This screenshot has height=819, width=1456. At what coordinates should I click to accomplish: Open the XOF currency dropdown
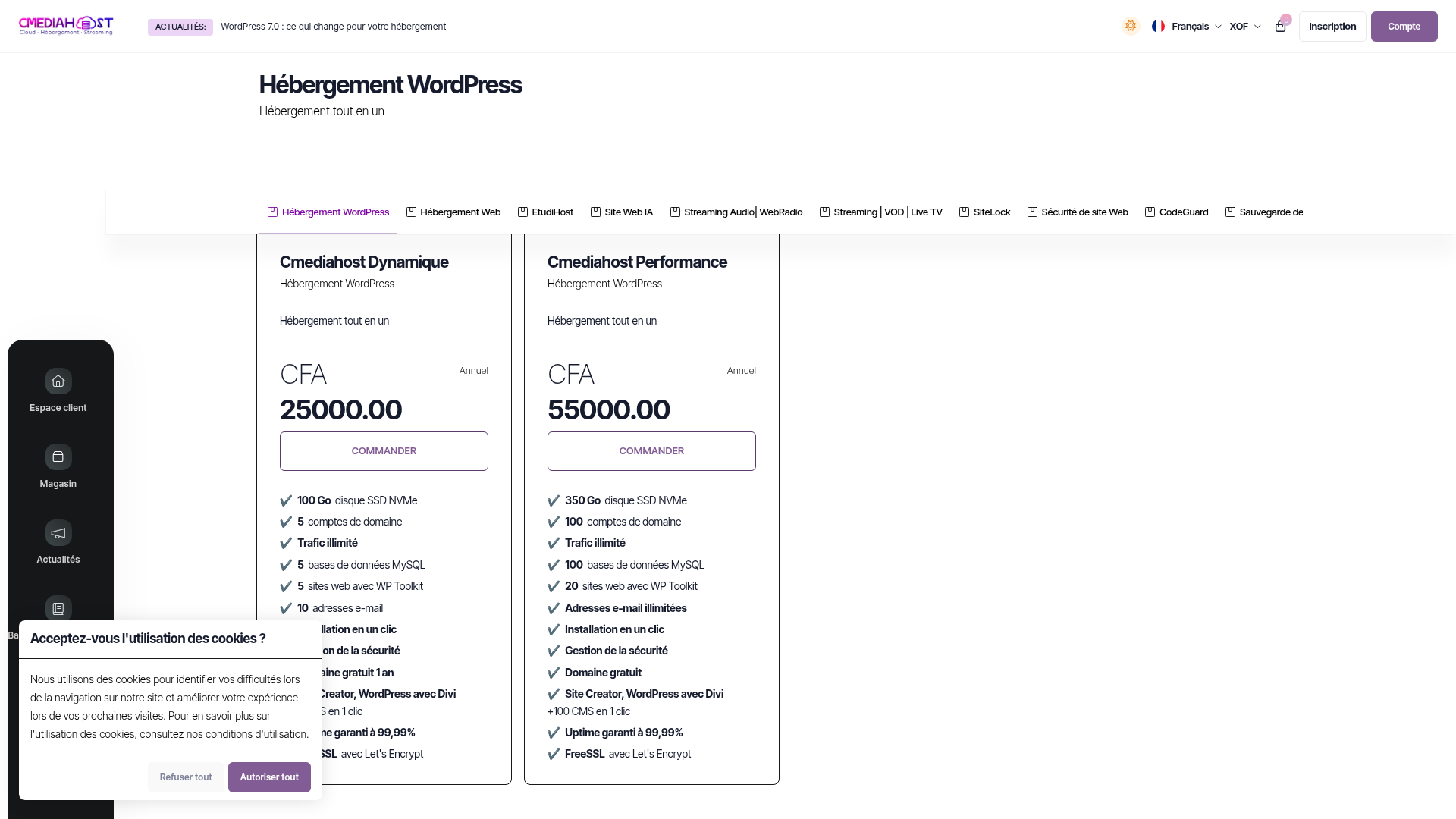coord(1245,27)
